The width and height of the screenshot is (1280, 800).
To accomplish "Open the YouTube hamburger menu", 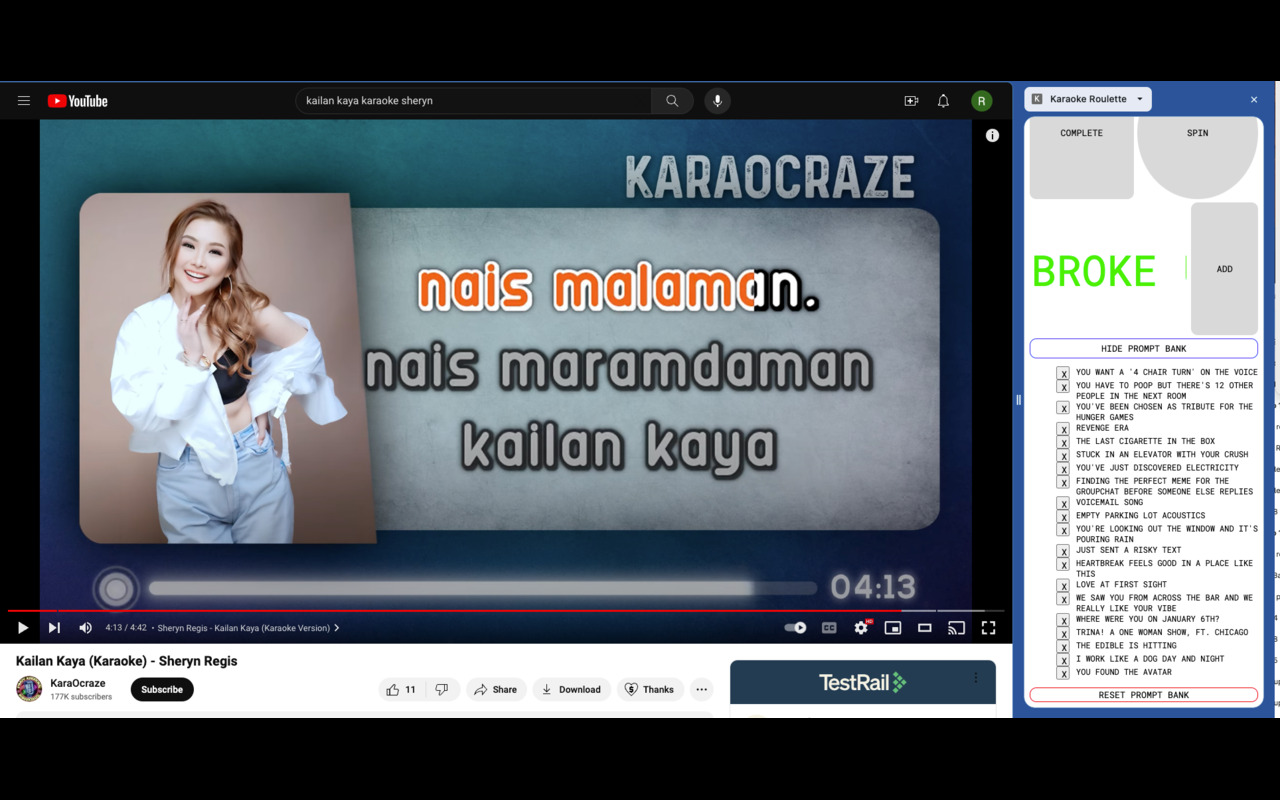I will click(24, 100).
